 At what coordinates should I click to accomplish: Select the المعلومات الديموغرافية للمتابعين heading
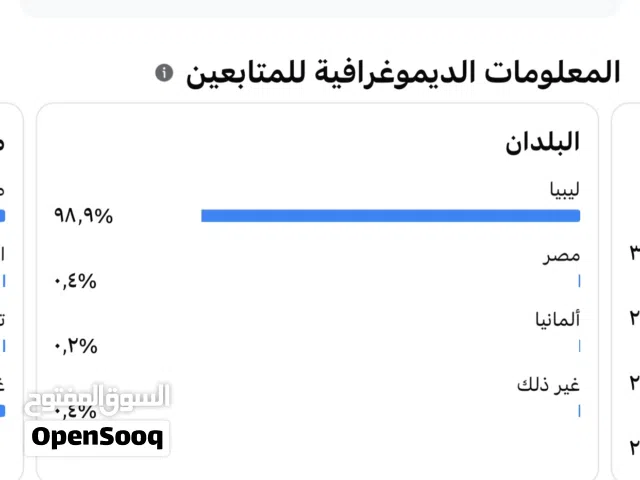coord(402,72)
